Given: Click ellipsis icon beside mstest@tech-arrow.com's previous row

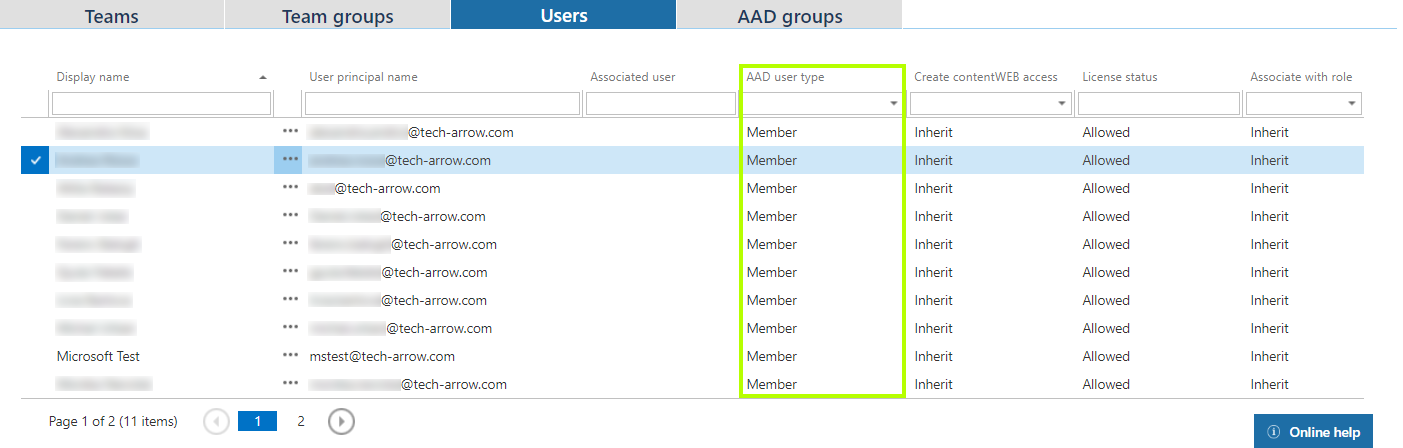Looking at the screenshot, I should click(x=290, y=328).
